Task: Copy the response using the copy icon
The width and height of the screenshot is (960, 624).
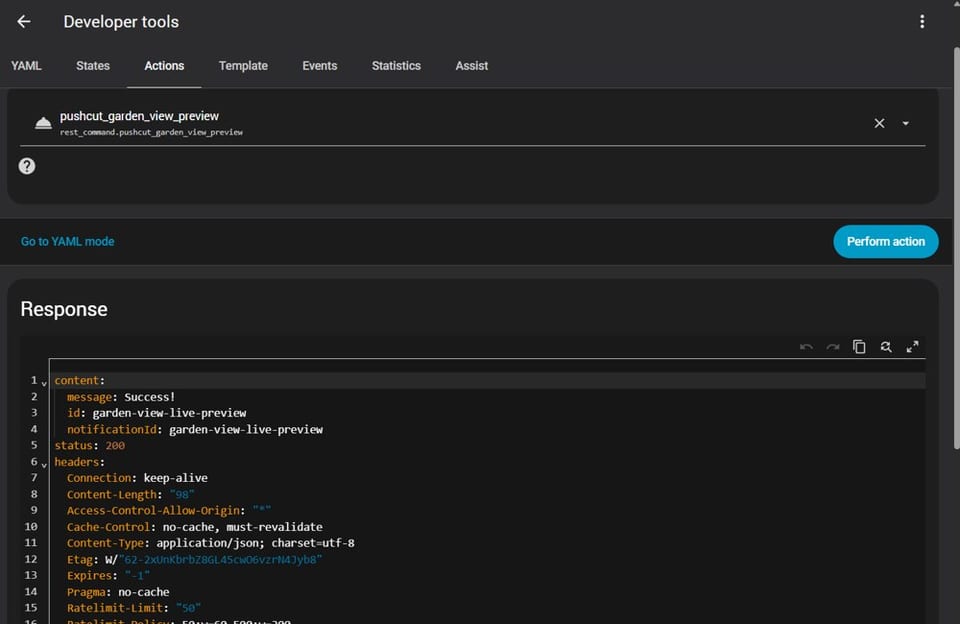Action: 859,346
